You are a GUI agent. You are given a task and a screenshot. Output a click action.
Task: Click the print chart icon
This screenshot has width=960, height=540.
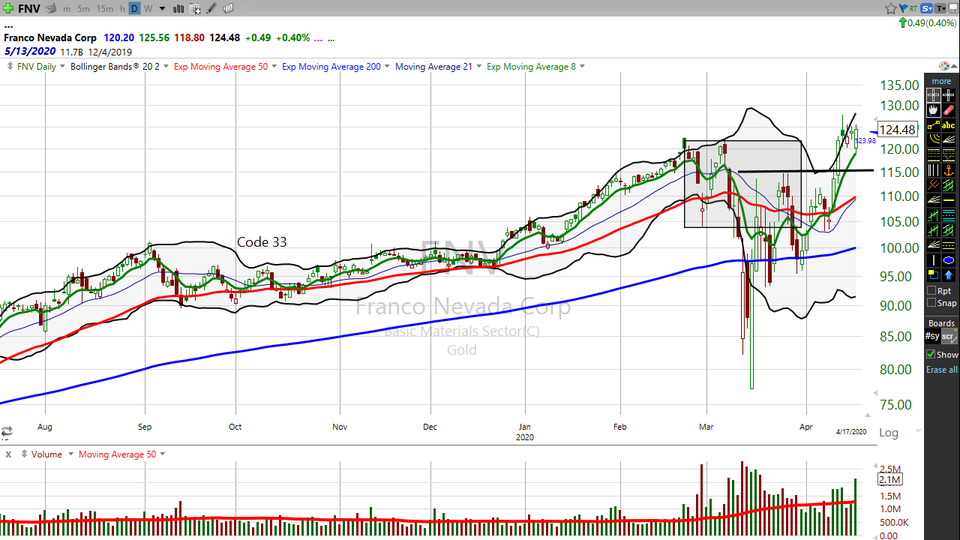(x=51, y=9)
